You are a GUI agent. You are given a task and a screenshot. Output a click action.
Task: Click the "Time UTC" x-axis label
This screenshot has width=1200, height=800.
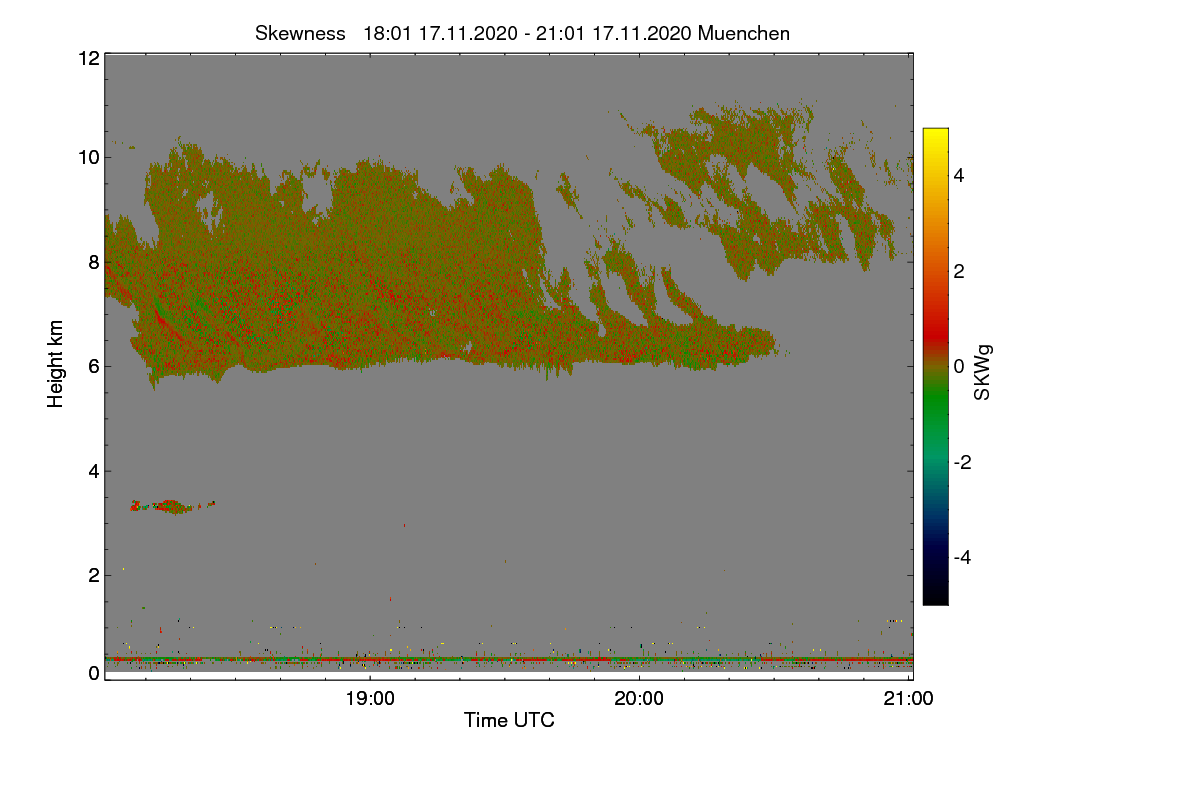pos(509,720)
